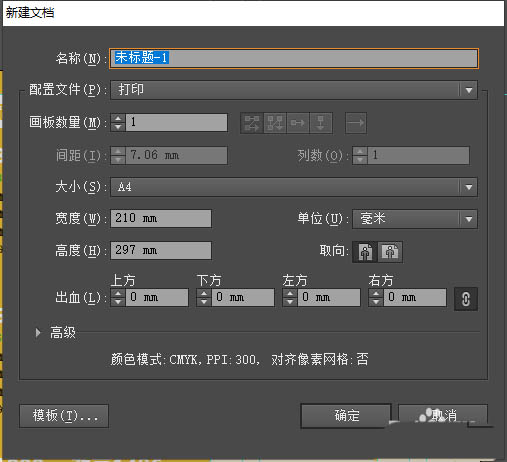Click the 上方 top bleed input field
Image resolution: width=507 pixels, height=462 pixels.
pos(157,298)
